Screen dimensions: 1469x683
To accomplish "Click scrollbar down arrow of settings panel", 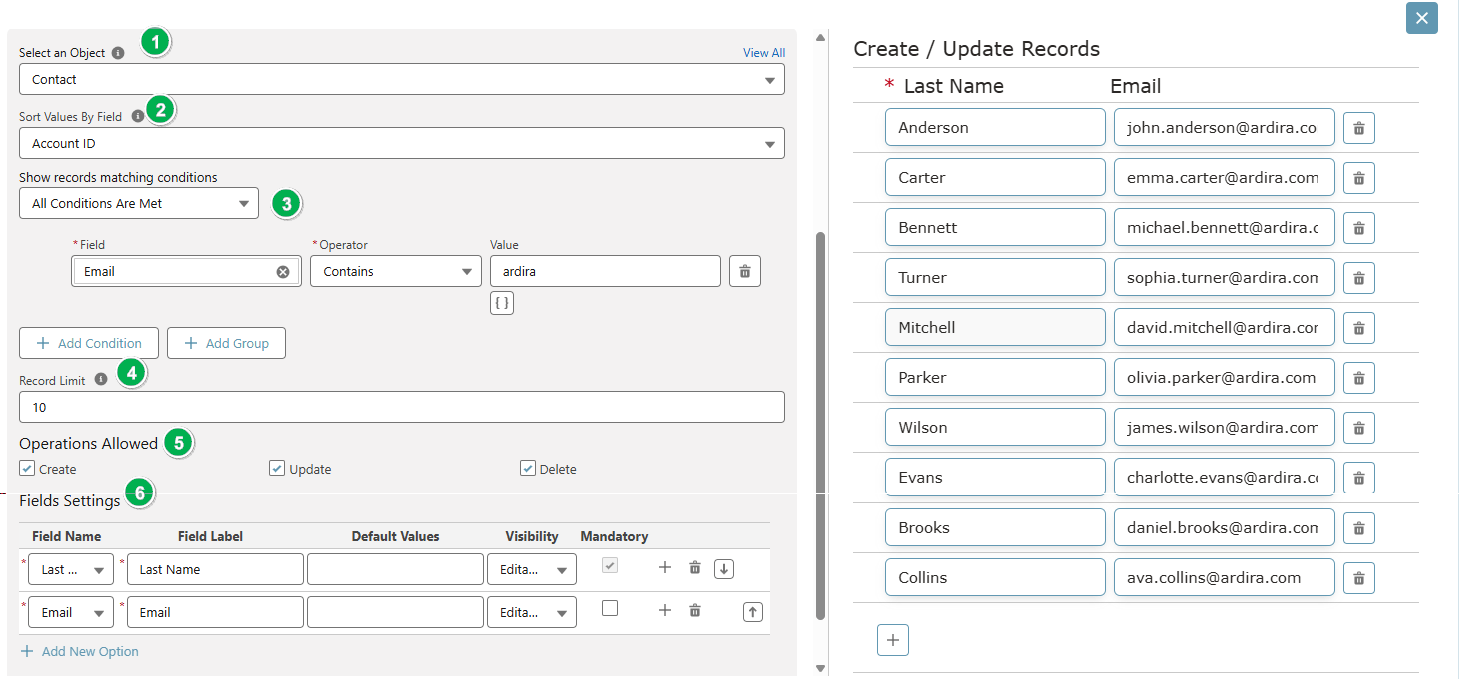I will [821, 668].
